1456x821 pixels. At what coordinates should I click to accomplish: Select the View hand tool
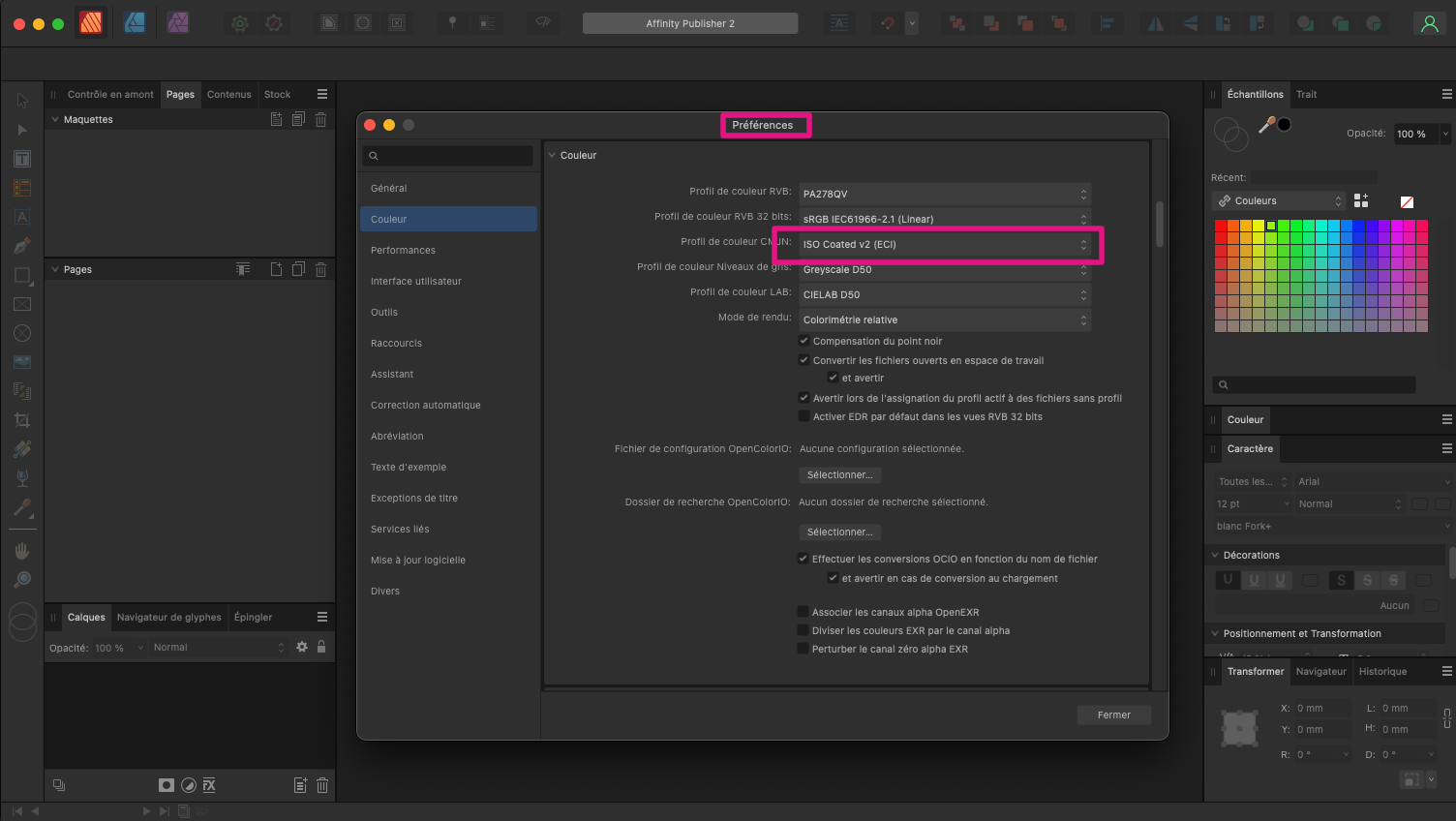coord(22,551)
